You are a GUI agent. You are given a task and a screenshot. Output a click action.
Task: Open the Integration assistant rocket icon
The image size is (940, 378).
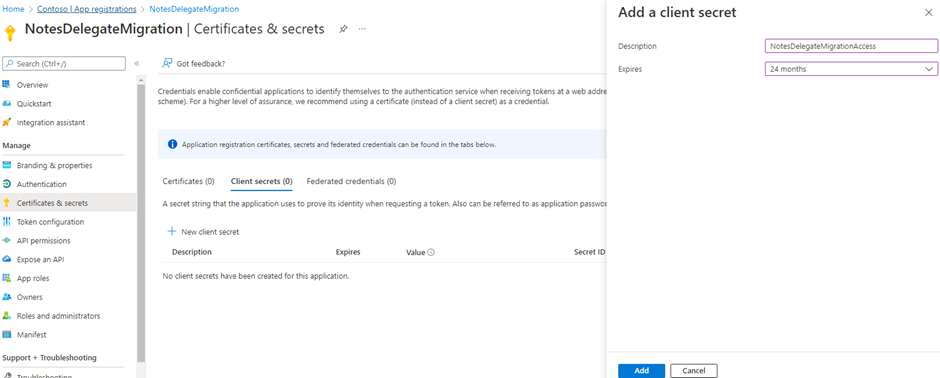click(x=7, y=122)
